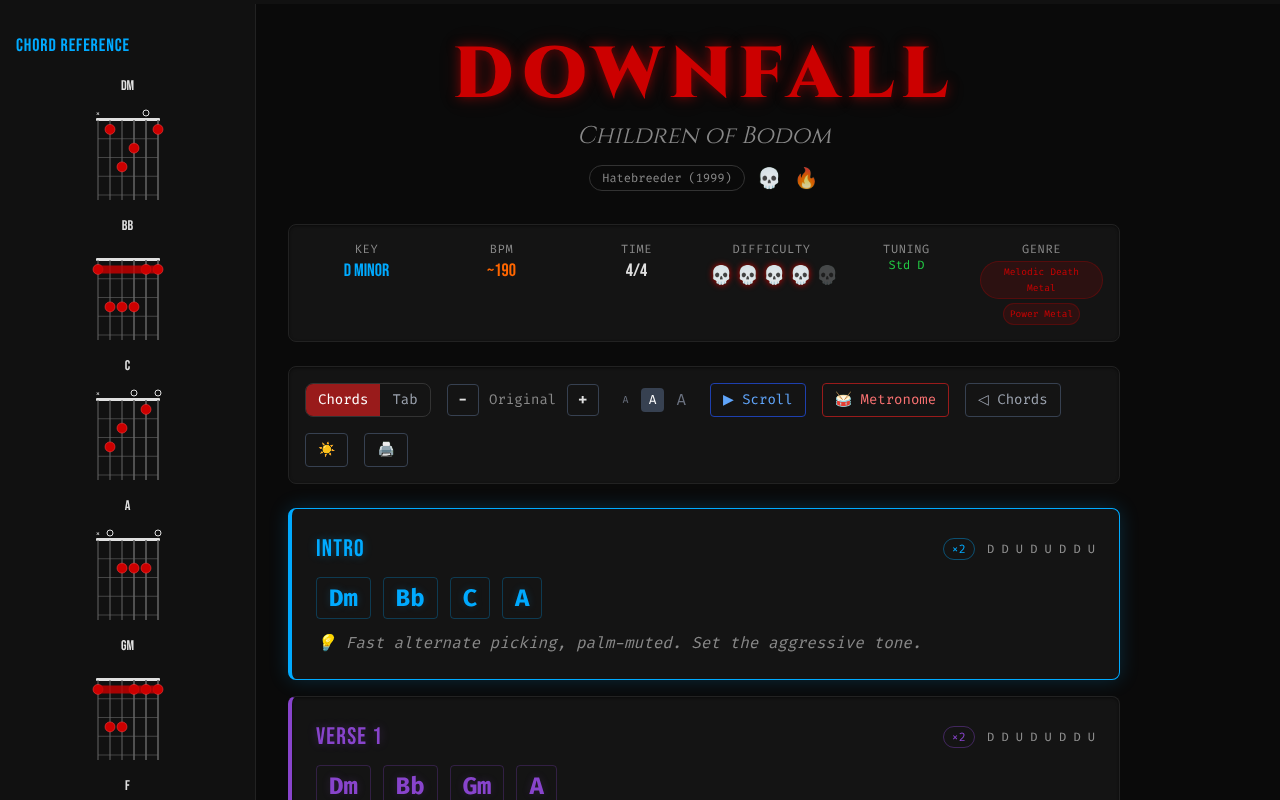Image resolution: width=1280 pixels, height=800 pixels.
Task: Click the ×2 repeat badge in Intro
Action: (957, 548)
